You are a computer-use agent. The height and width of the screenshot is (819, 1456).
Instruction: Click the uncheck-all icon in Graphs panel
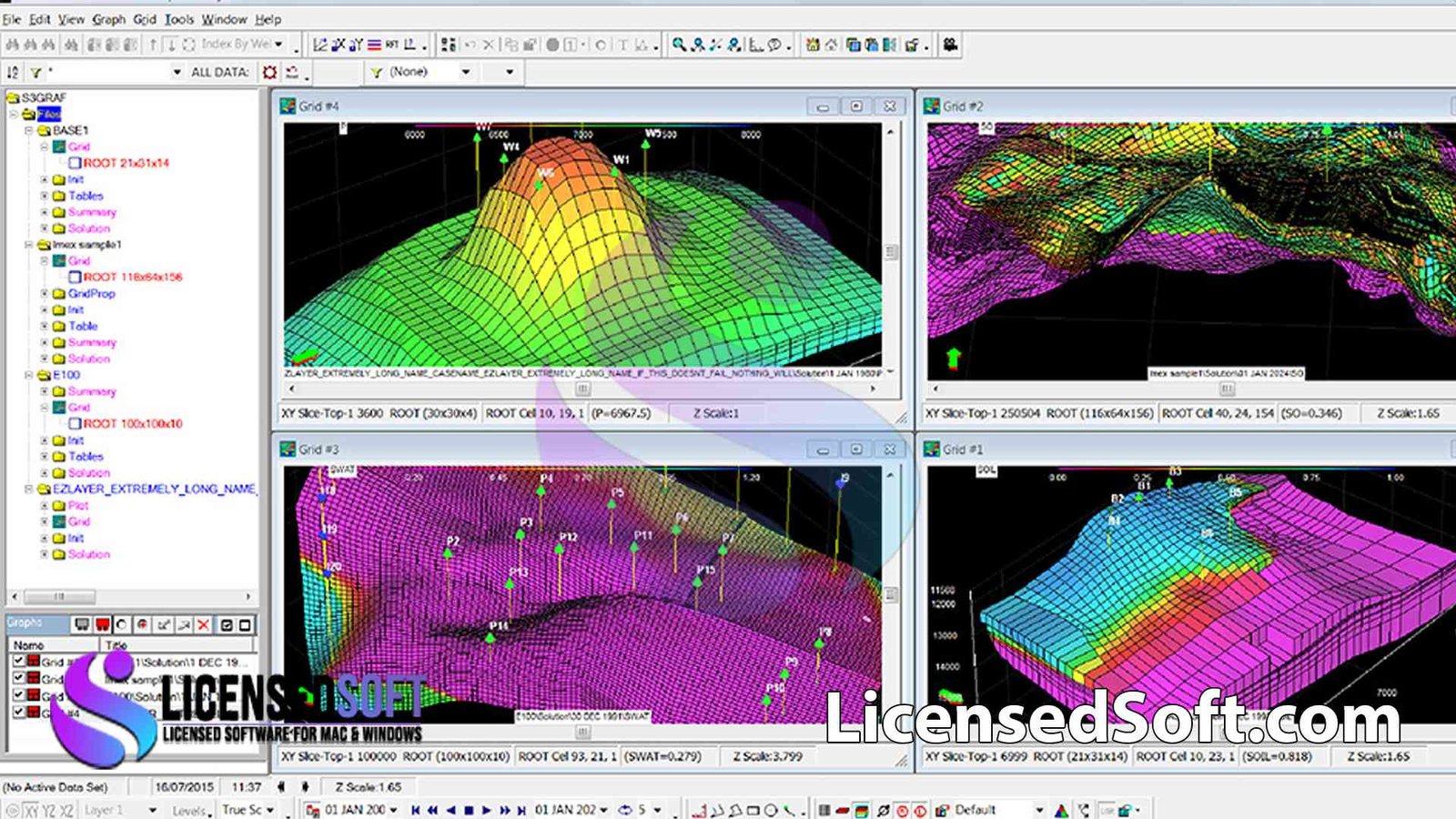pyautogui.click(x=244, y=624)
